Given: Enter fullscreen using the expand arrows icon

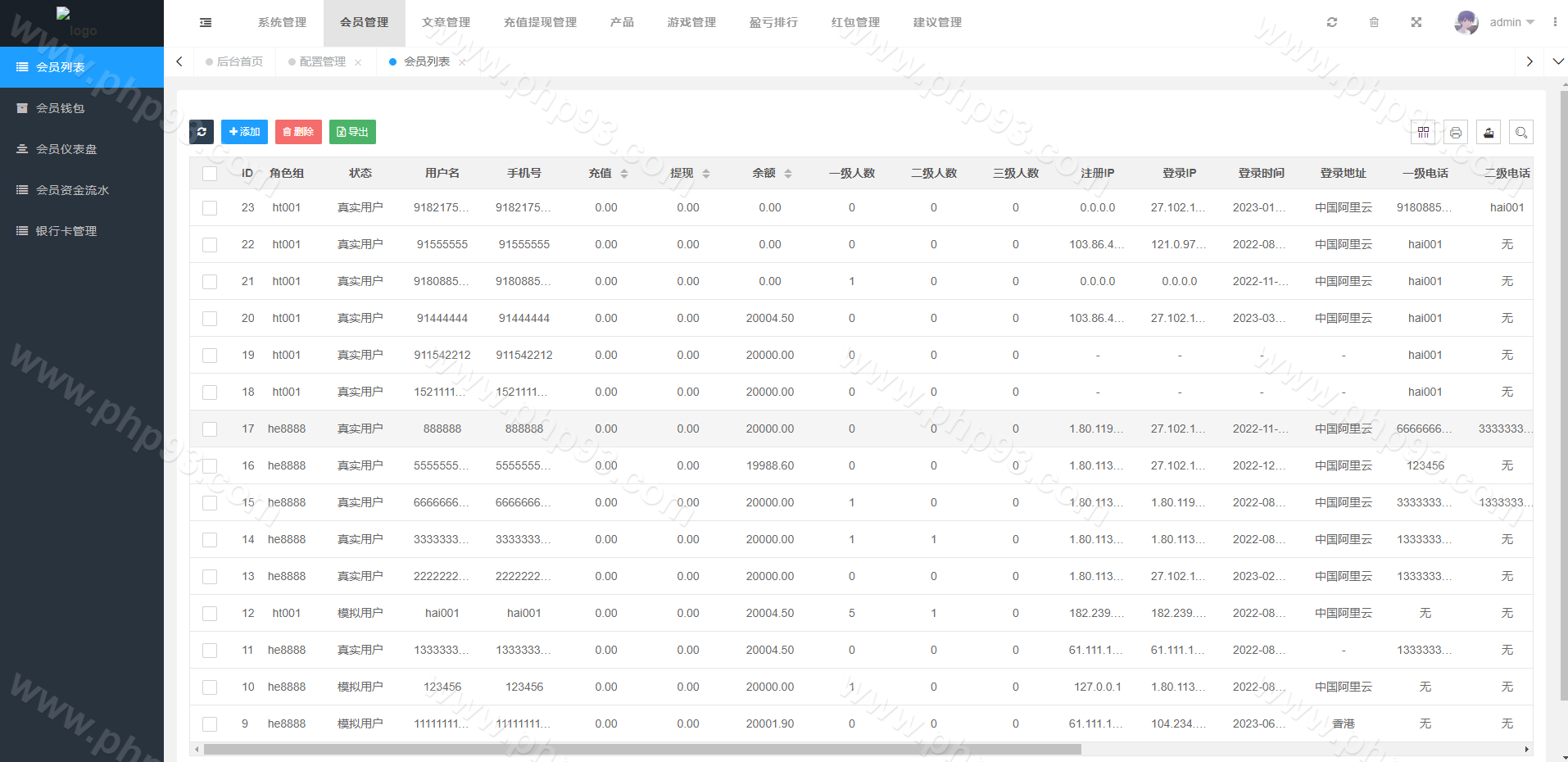Looking at the screenshot, I should pos(1416,23).
